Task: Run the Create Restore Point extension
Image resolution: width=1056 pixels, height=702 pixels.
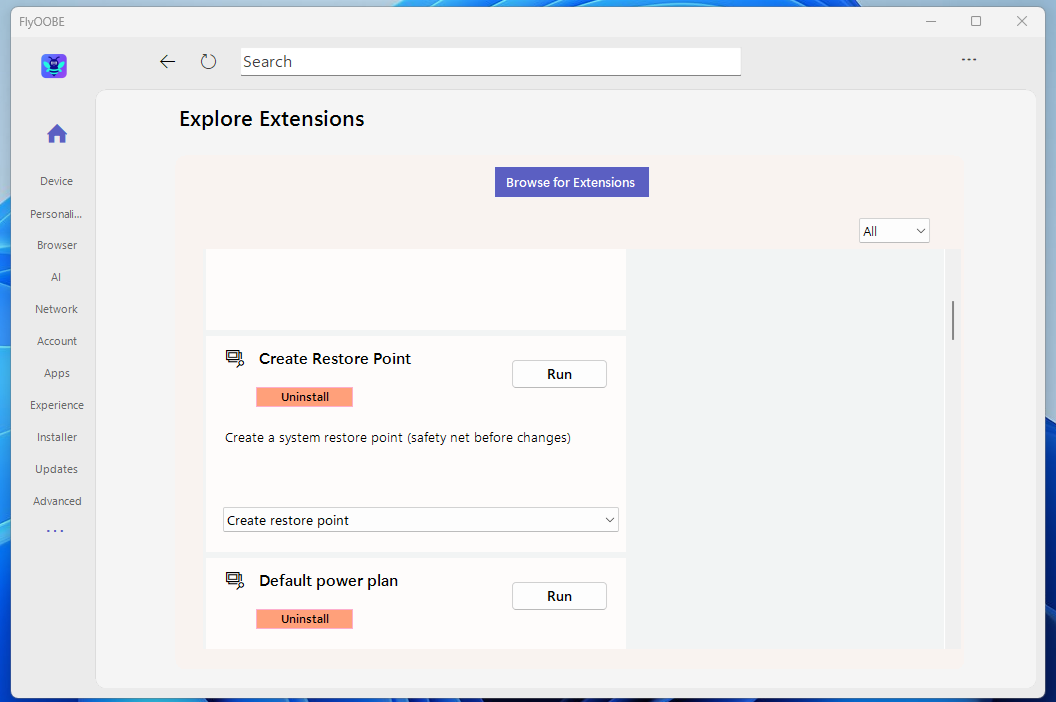Action: 559,374
